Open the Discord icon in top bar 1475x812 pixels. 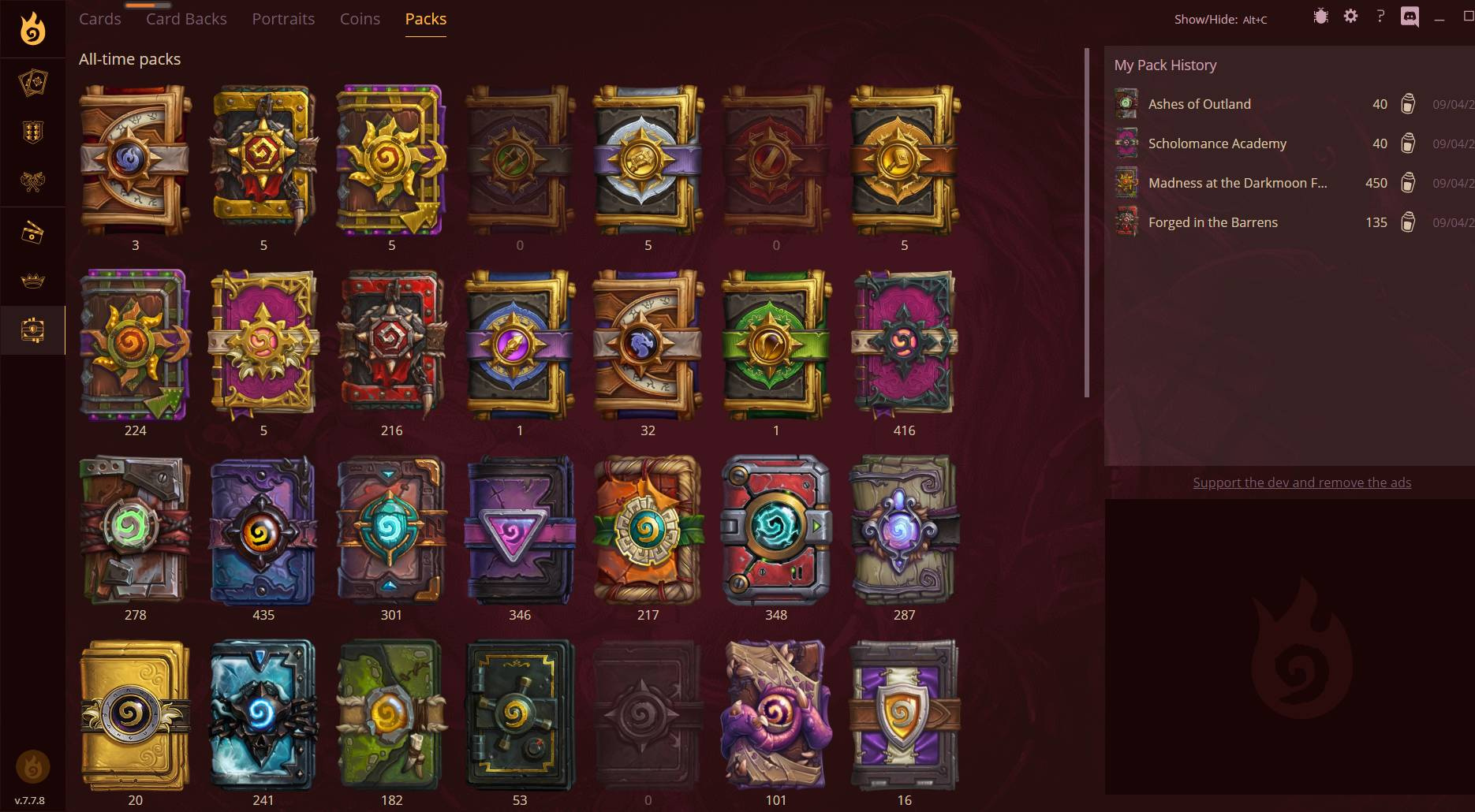[x=1410, y=17]
